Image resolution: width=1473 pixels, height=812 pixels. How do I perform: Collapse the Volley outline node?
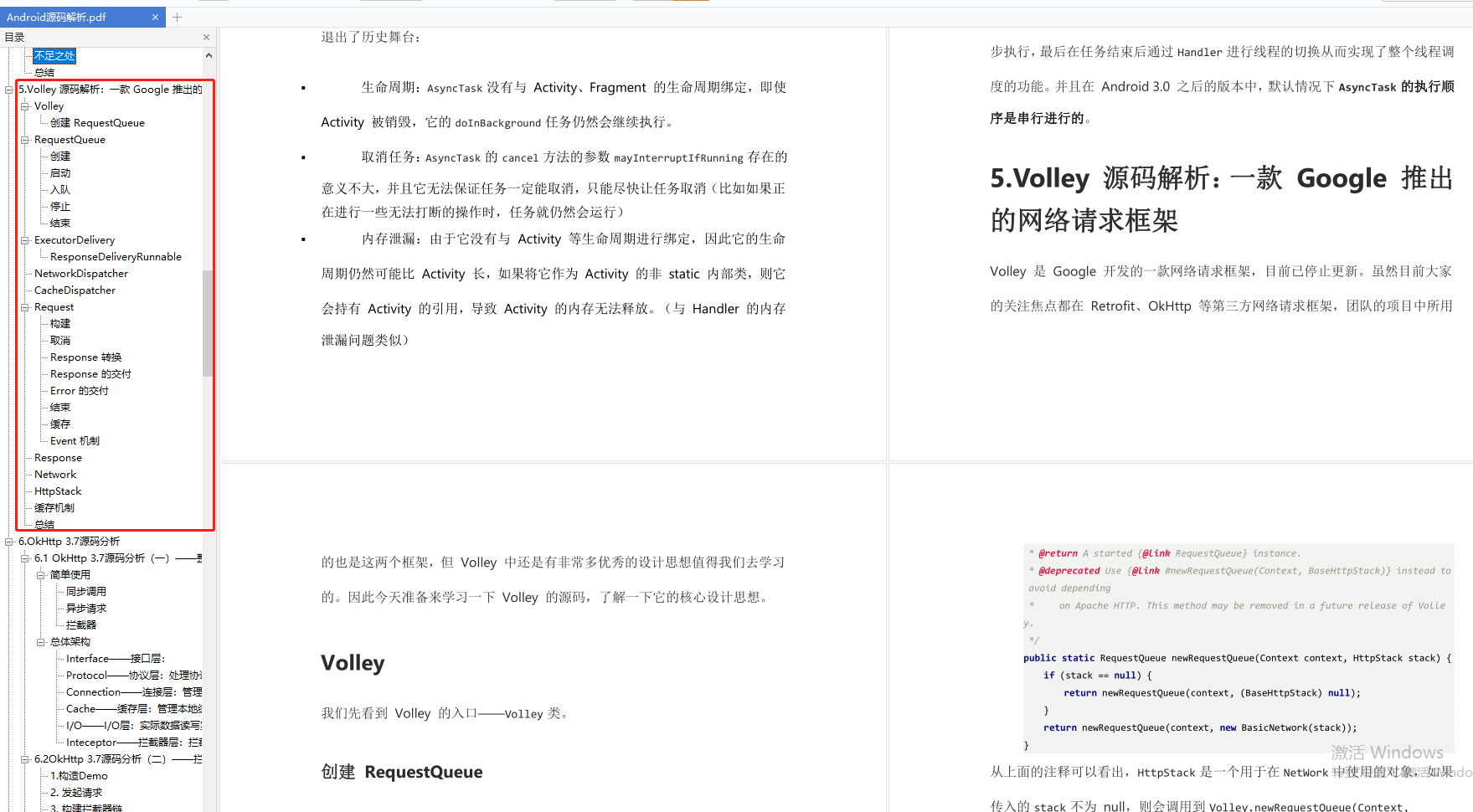(x=25, y=106)
